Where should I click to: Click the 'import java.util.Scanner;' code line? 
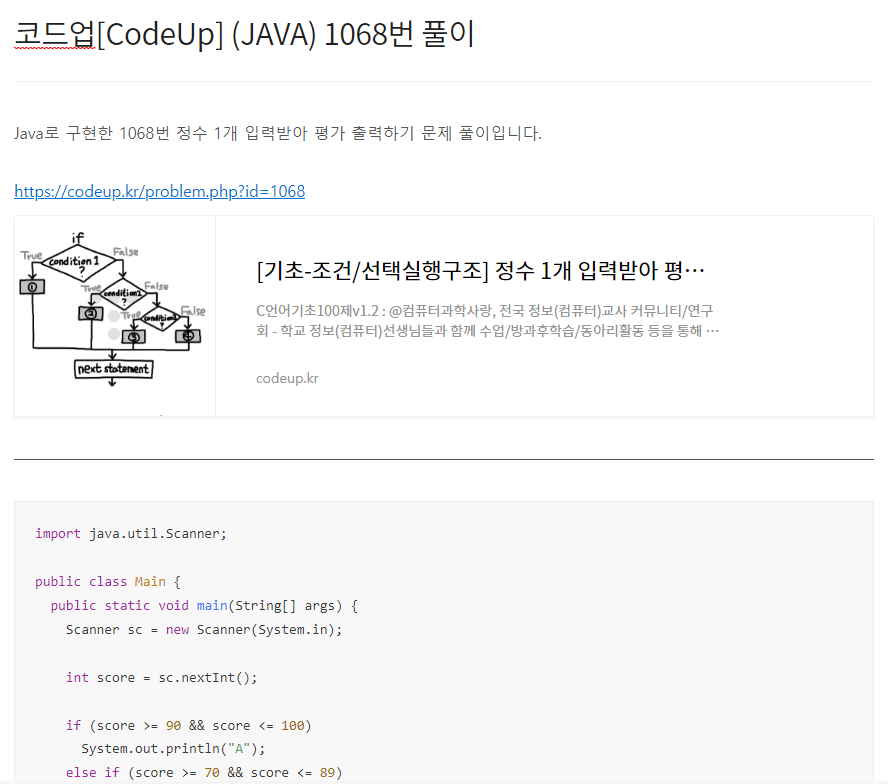131,534
